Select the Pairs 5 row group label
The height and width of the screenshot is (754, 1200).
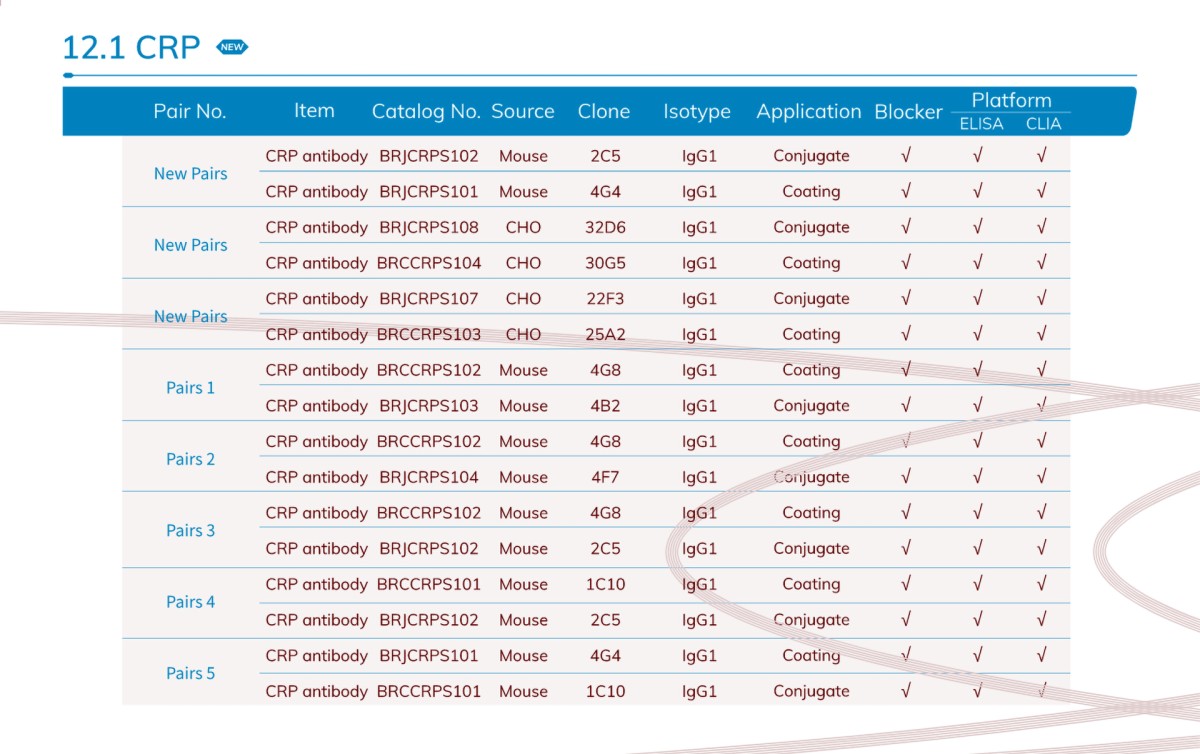(x=190, y=674)
